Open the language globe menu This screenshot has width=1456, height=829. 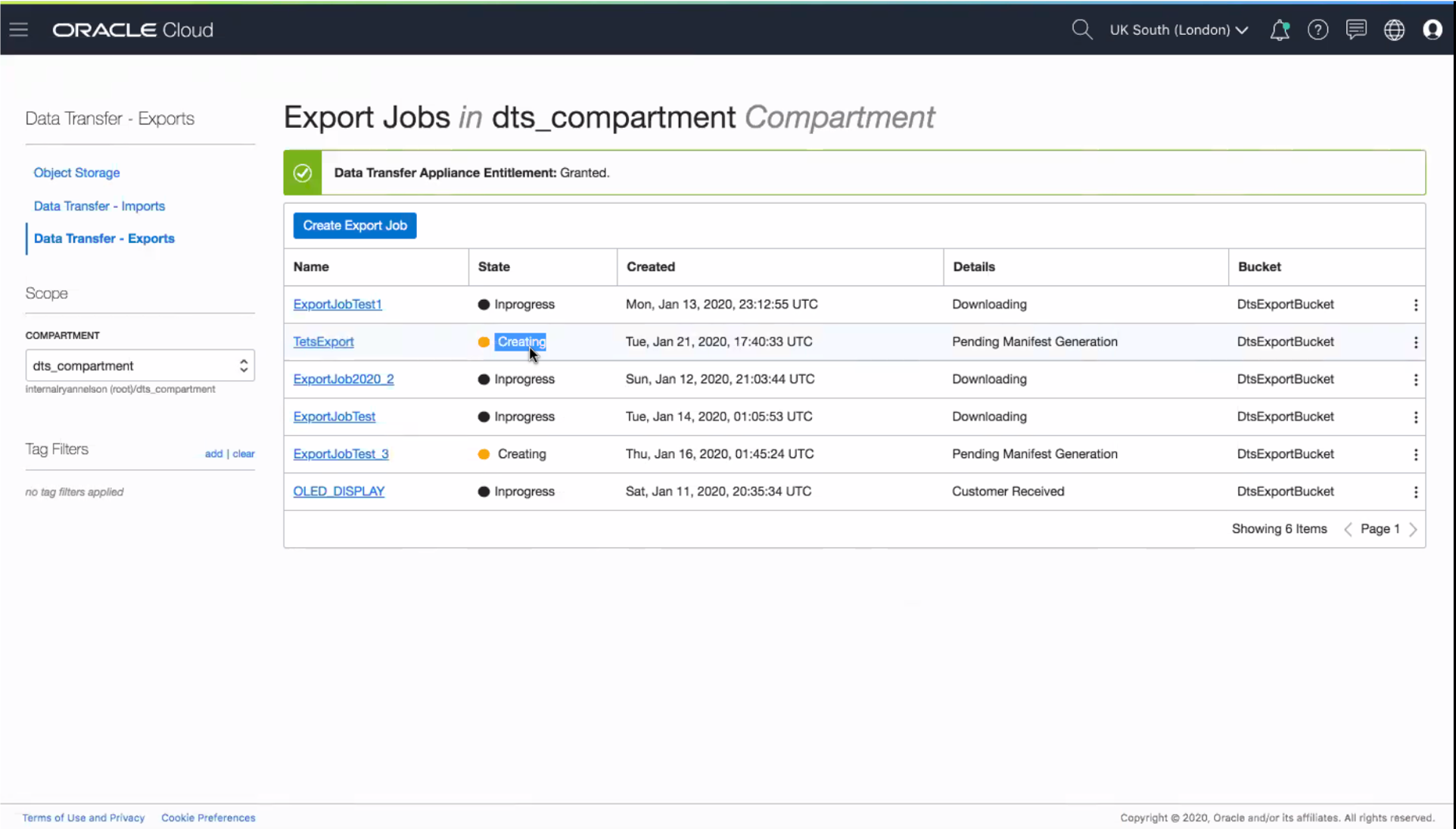click(1394, 30)
